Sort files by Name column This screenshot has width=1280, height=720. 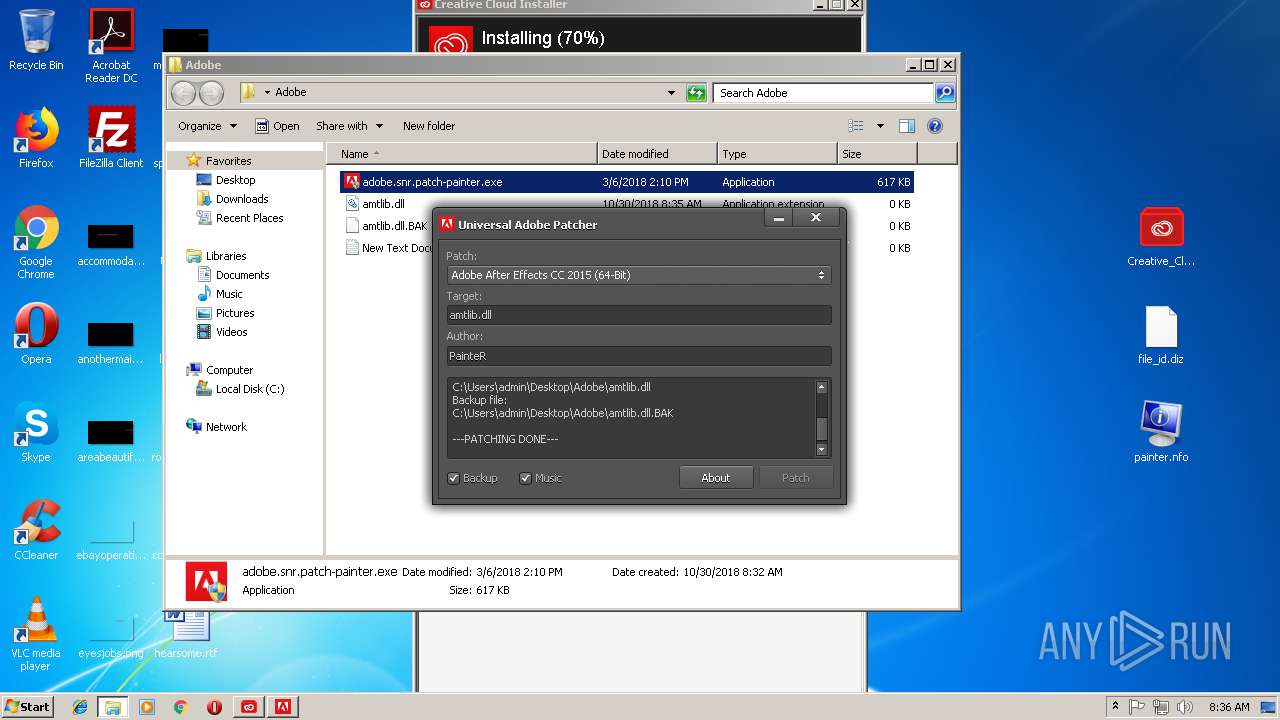coord(462,154)
